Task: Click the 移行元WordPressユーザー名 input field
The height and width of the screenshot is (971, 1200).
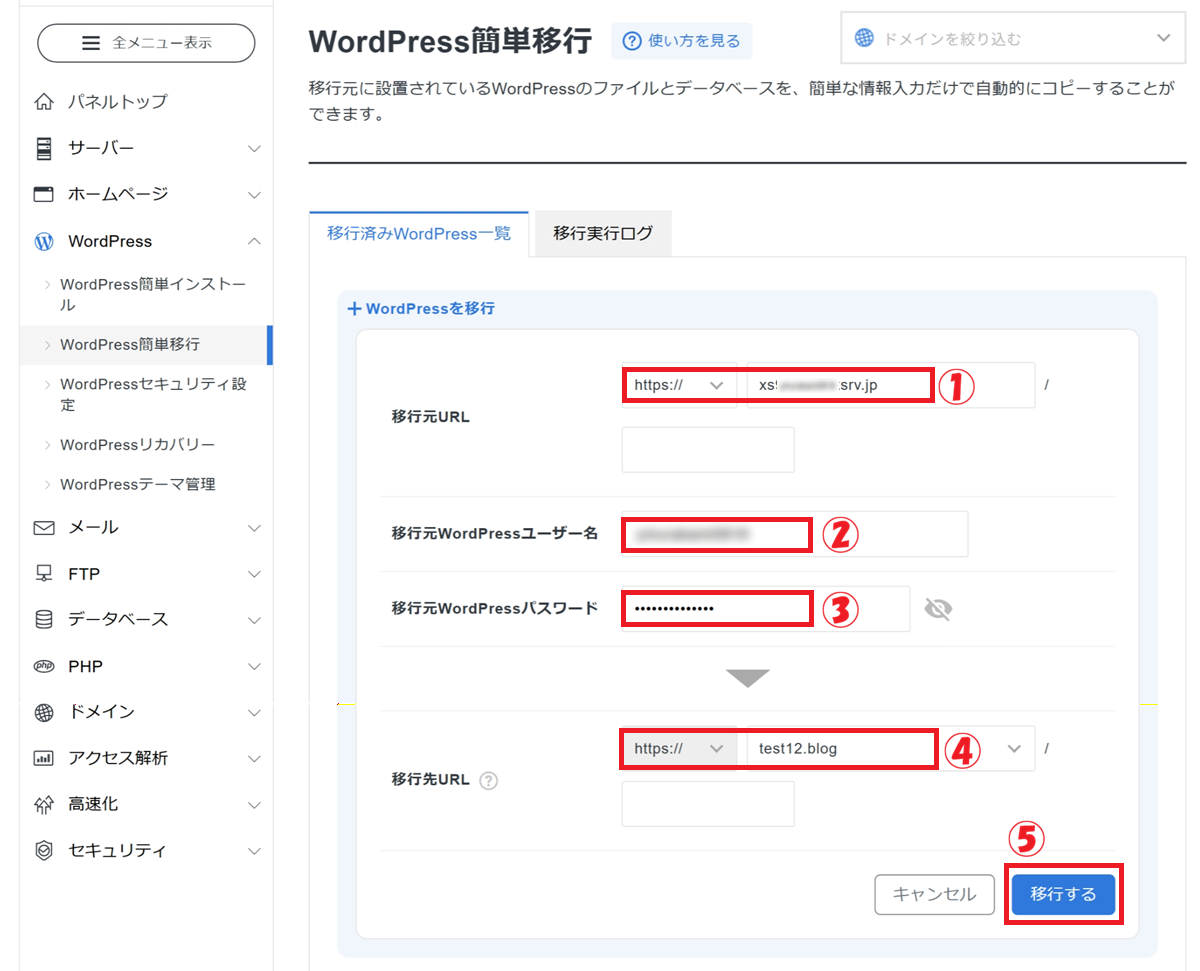Action: tap(793, 534)
